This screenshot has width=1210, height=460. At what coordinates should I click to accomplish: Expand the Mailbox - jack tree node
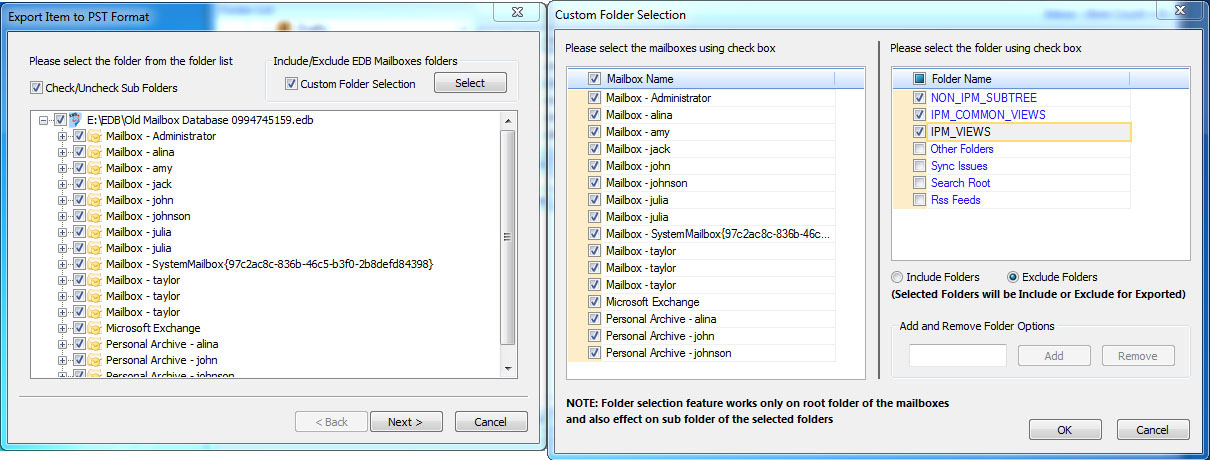(x=63, y=184)
